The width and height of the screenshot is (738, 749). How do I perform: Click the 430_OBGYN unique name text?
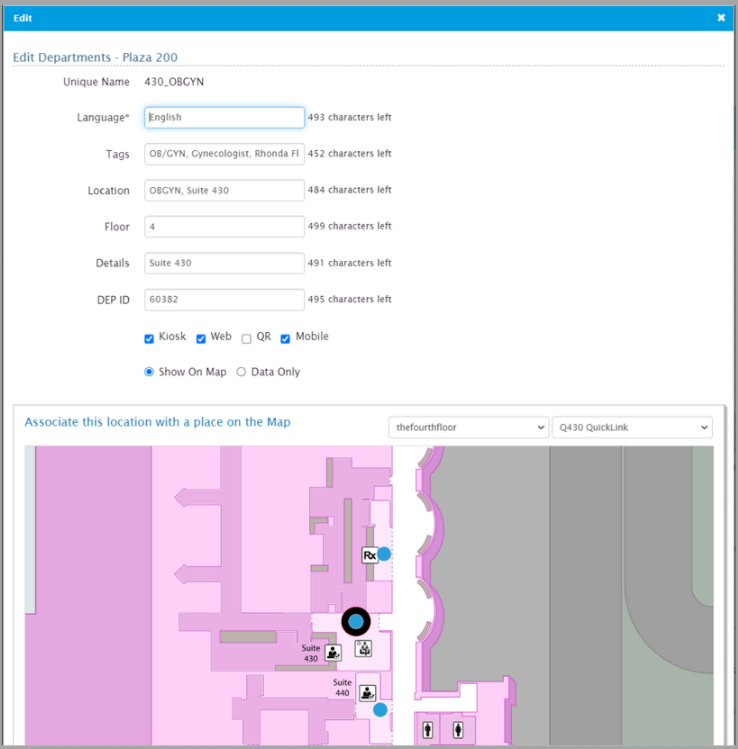point(174,82)
